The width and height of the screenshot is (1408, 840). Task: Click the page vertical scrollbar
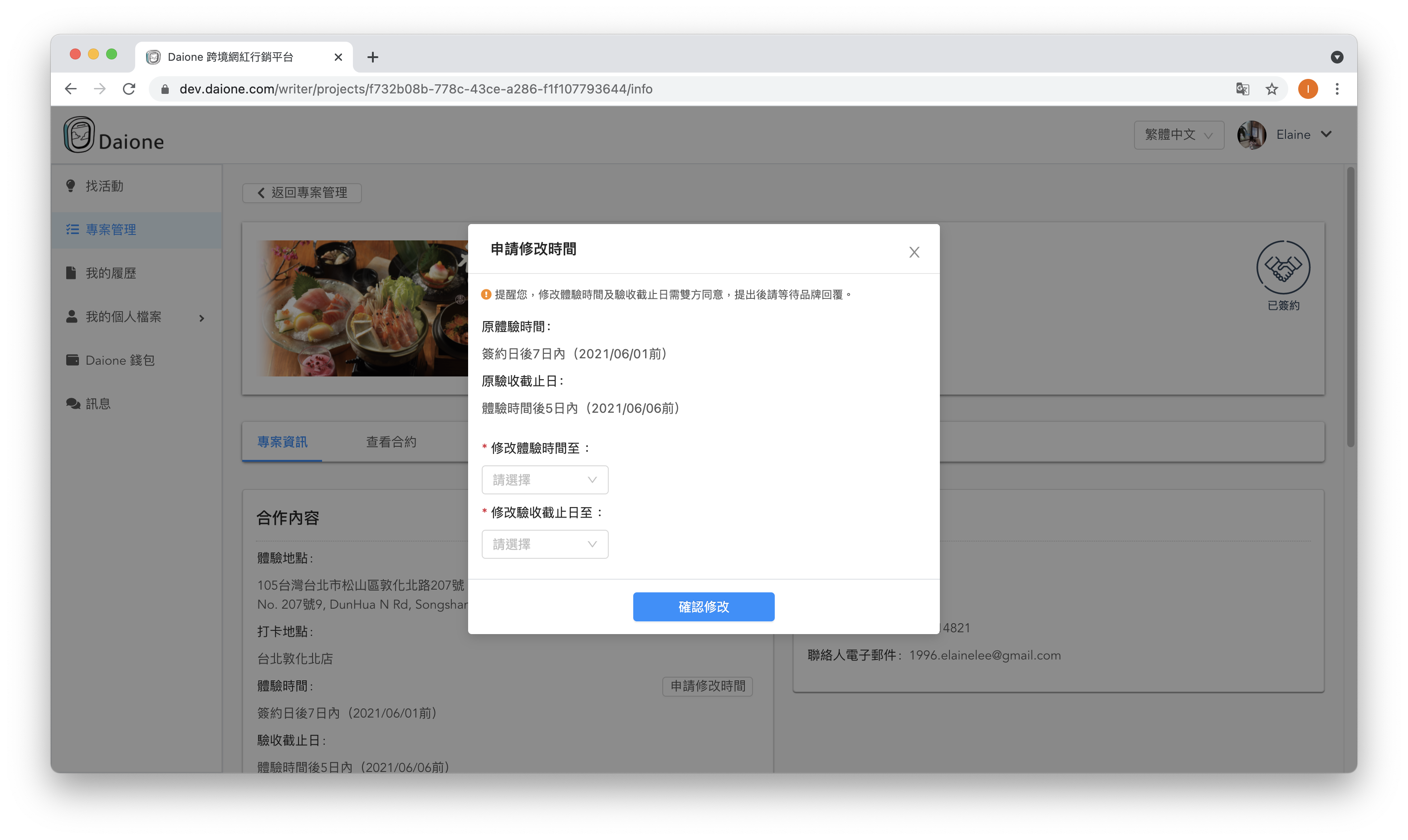pyautogui.click(x=1350, y=306)
